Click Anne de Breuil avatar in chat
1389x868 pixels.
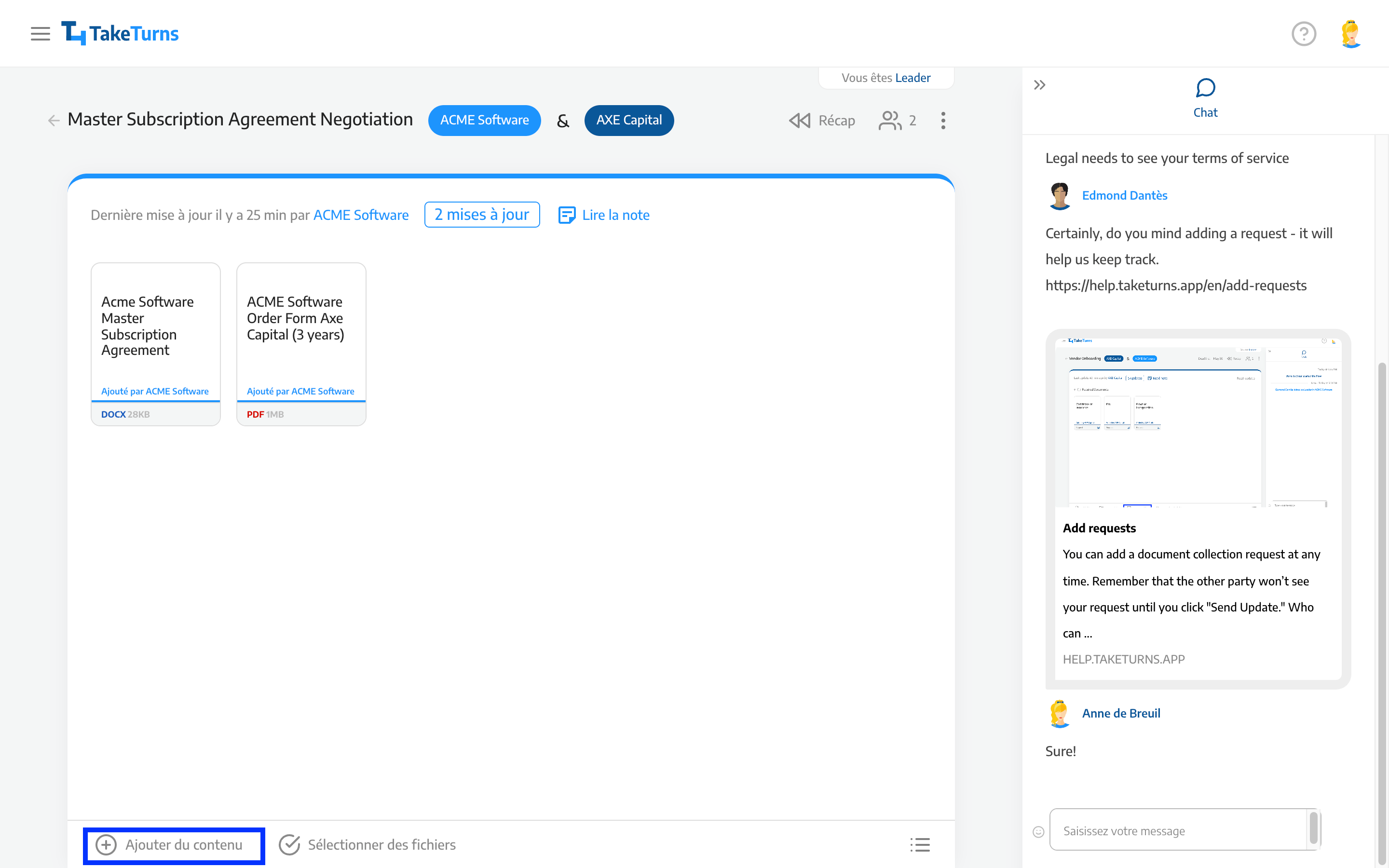(x=1060, y=714)
